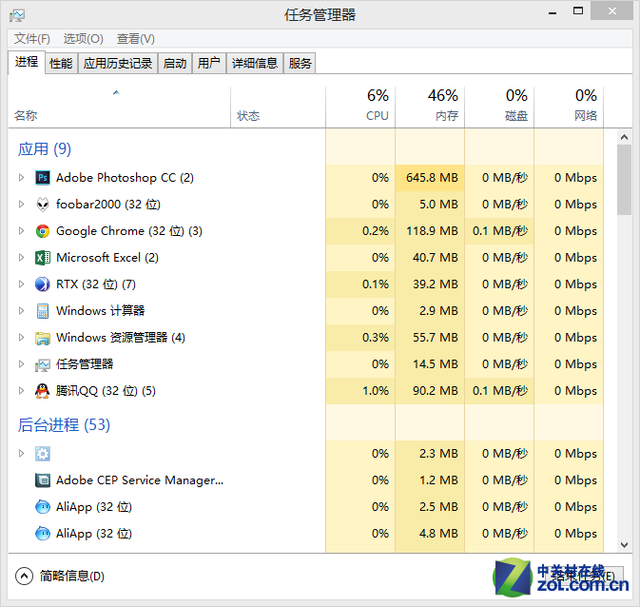The width and height of the screenshot is (640, 607).
Task: Expand the Google Chrome process group
Action: (21, 231)
